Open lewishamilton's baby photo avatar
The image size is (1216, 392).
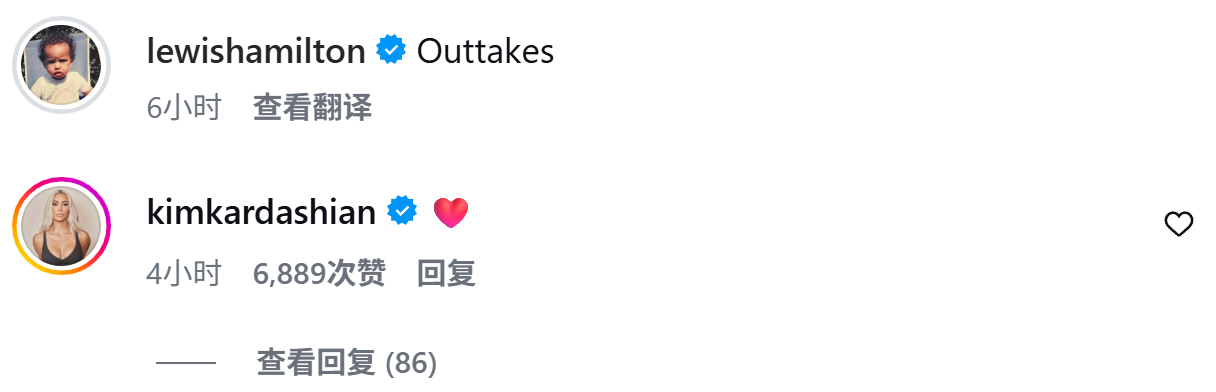click(x=61, y=64)
